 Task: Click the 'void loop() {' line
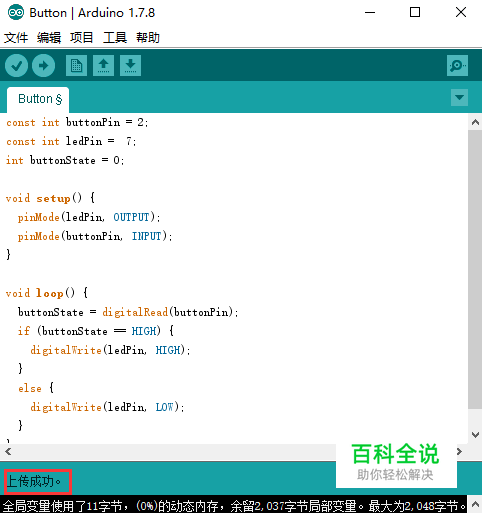[x=47, y=293]
